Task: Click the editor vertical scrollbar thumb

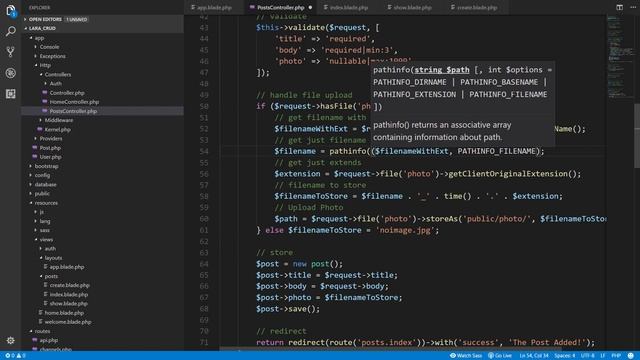Action: pyautogui.click(x=637, y=136)
